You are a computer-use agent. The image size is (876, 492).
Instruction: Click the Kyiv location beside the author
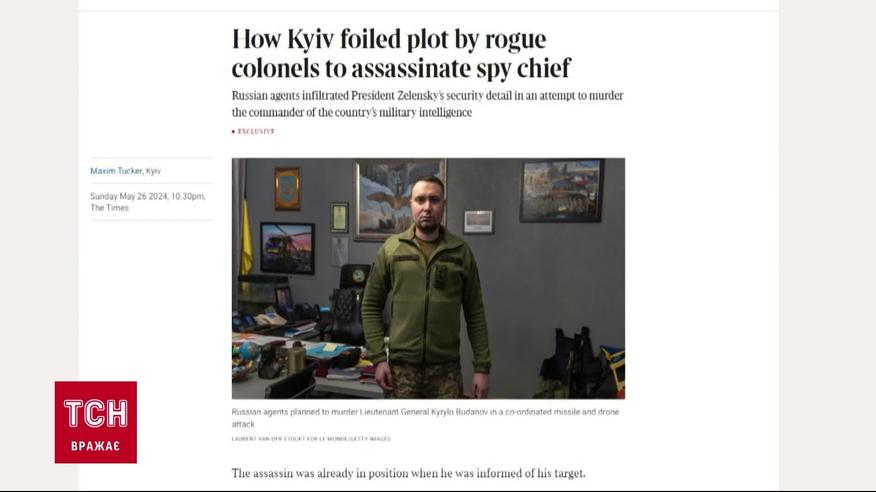(153, 171)
